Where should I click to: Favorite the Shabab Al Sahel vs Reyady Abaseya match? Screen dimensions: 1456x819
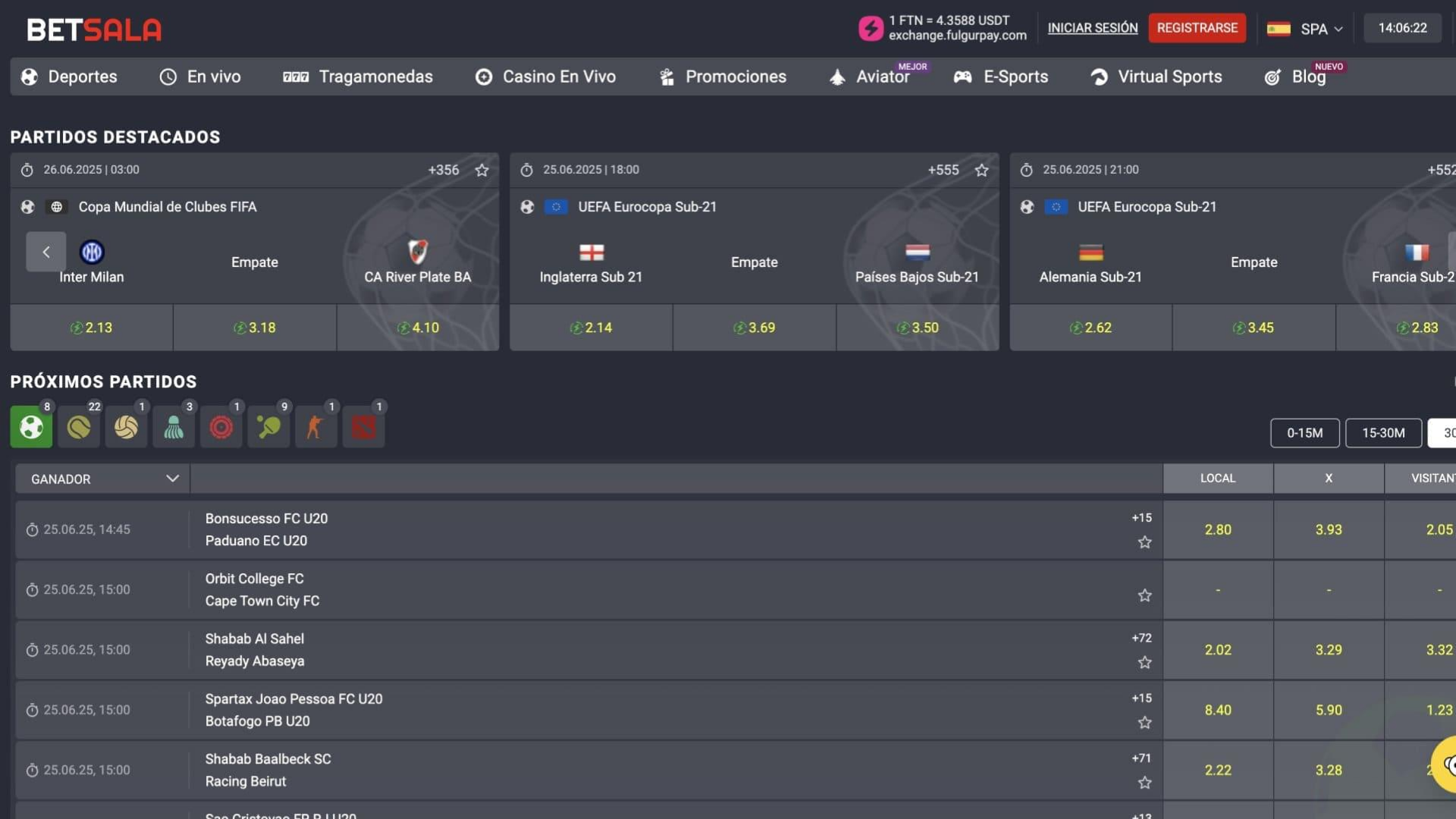[x=1145, y=662]
